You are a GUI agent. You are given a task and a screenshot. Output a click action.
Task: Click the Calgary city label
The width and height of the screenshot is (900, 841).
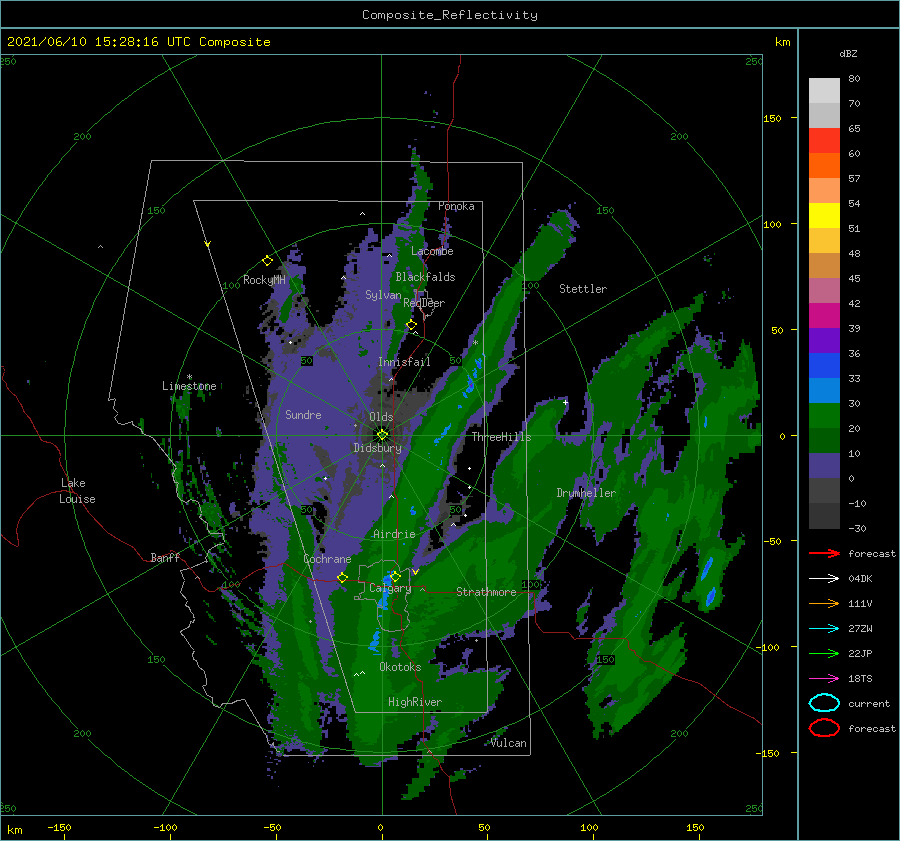click(390, 588)
